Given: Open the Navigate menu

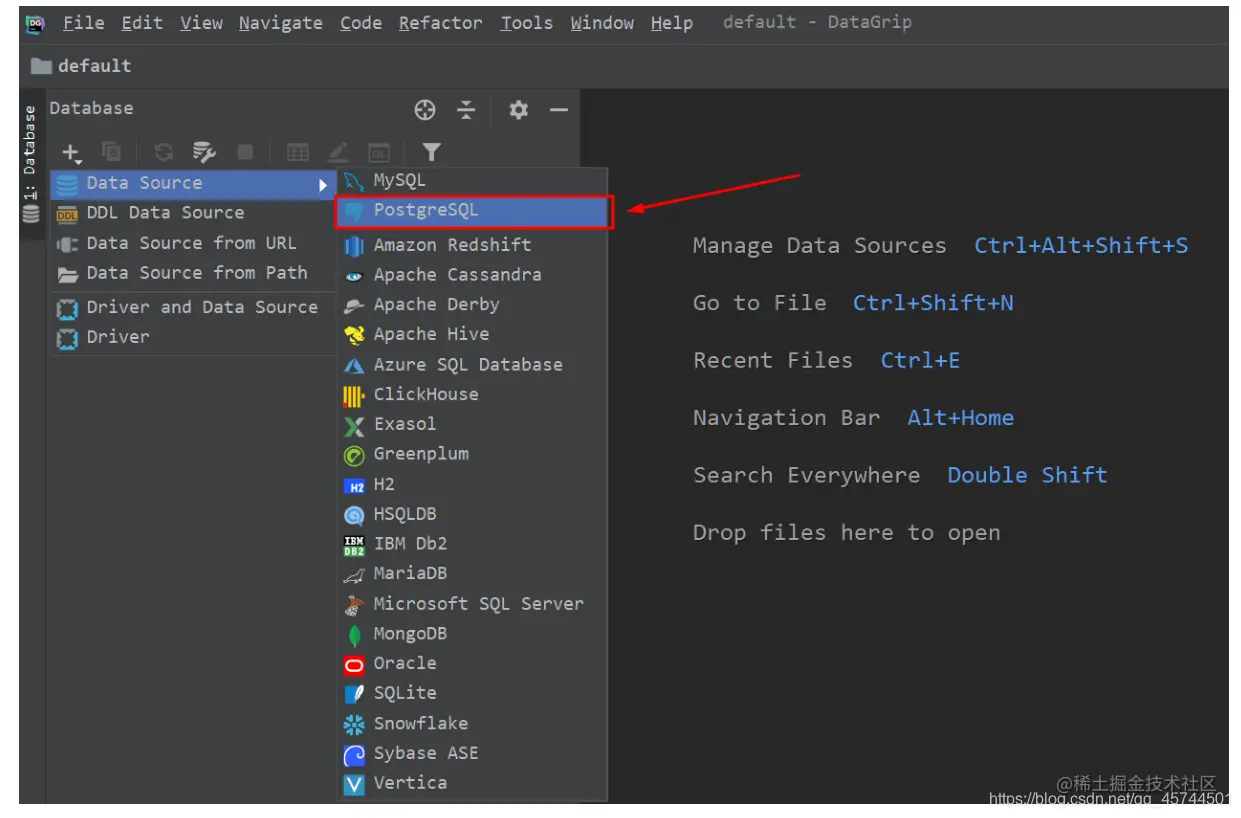Looking at the screenshot, I should [280, 23].
